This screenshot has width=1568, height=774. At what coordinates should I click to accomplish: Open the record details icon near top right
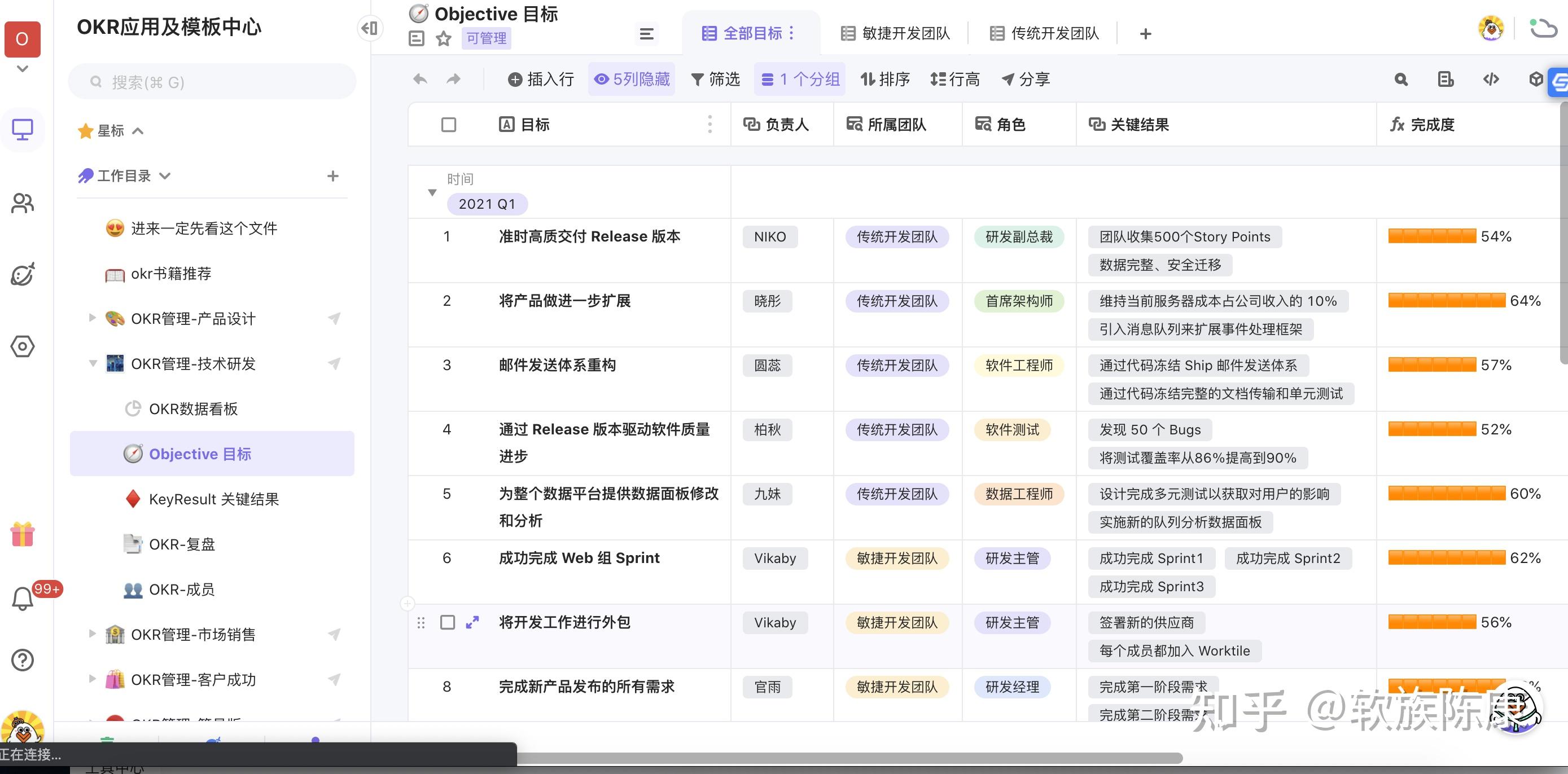[1445, 79]
